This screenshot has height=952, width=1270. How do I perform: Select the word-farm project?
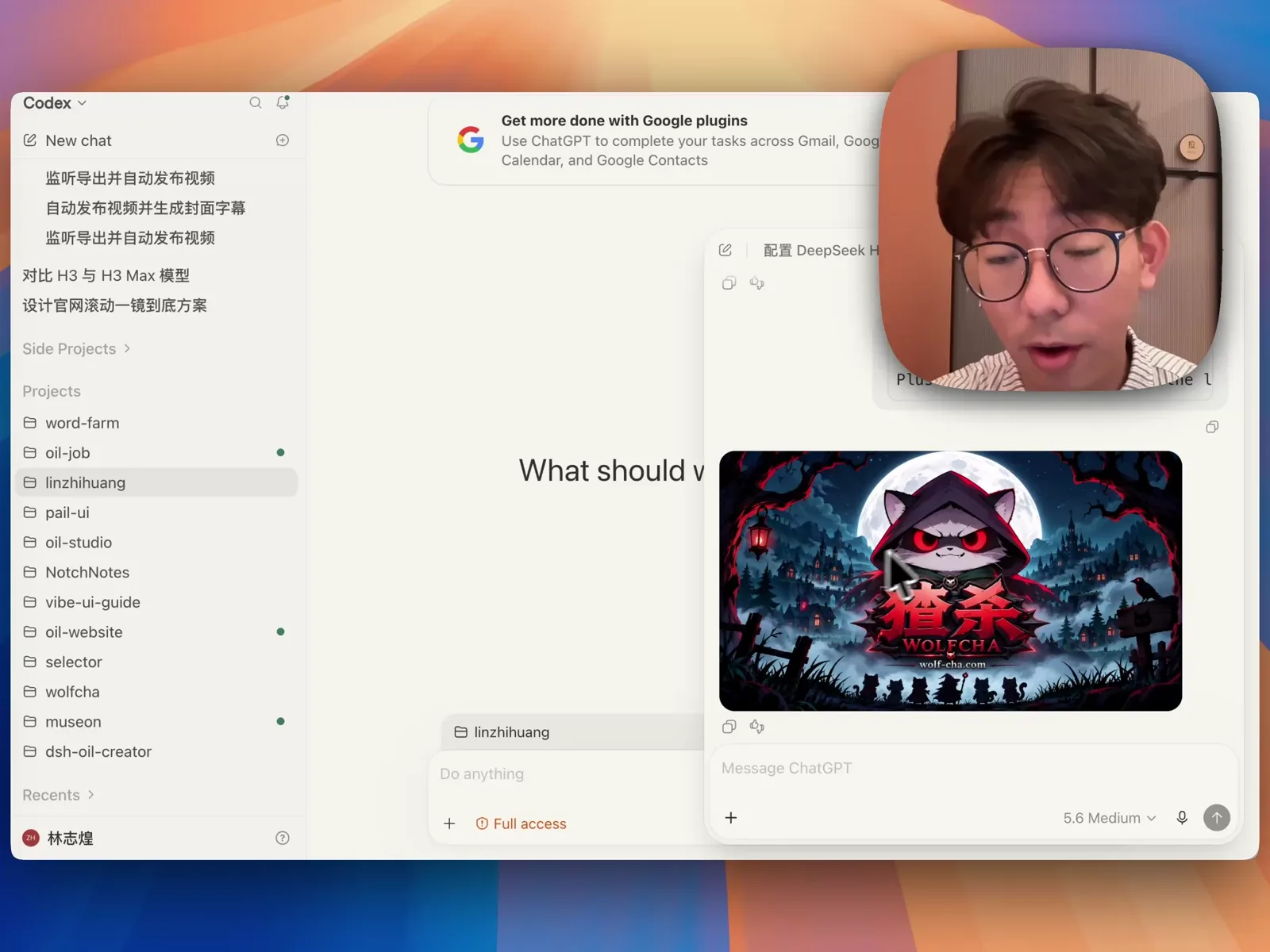click(156, 423)
